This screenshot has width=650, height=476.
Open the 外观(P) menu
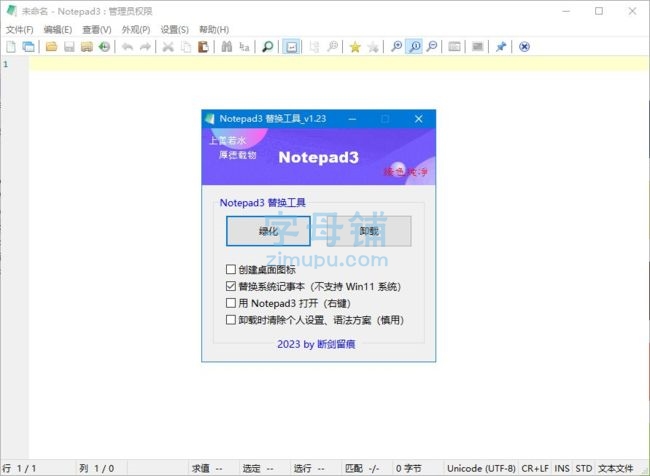(136, 29)
